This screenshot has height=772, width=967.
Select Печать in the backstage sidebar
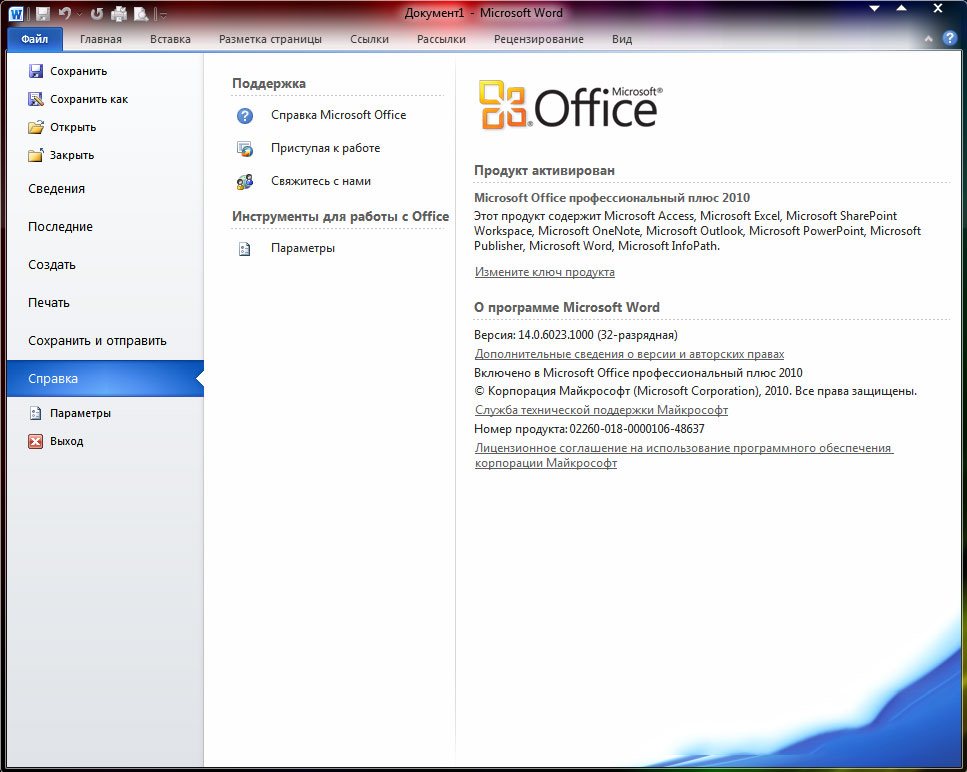coord(49,303)
